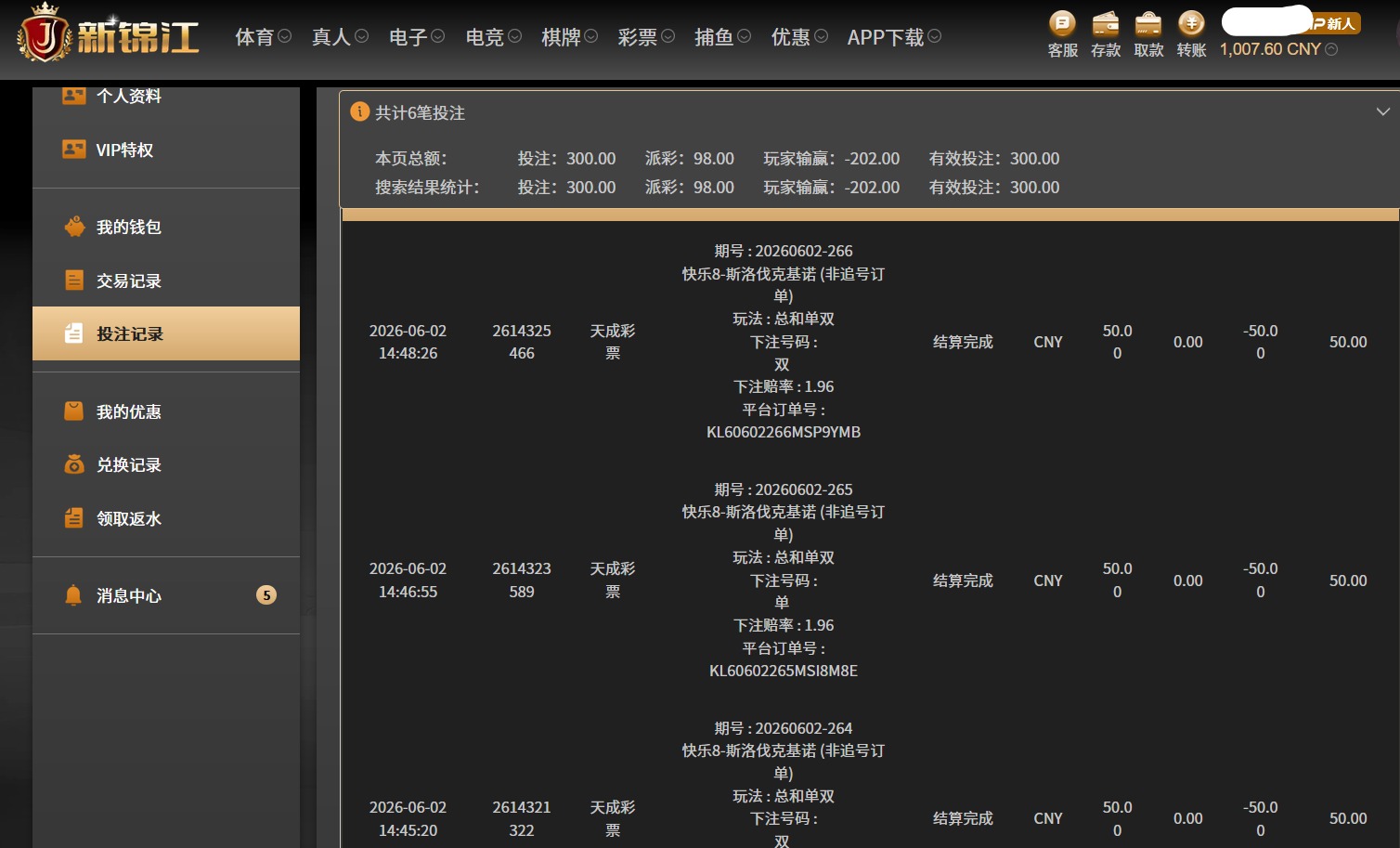1400x848 pixels.
Task: Expand the 1,007.60 CNY balance dropdown
Action: [1331, 49]
